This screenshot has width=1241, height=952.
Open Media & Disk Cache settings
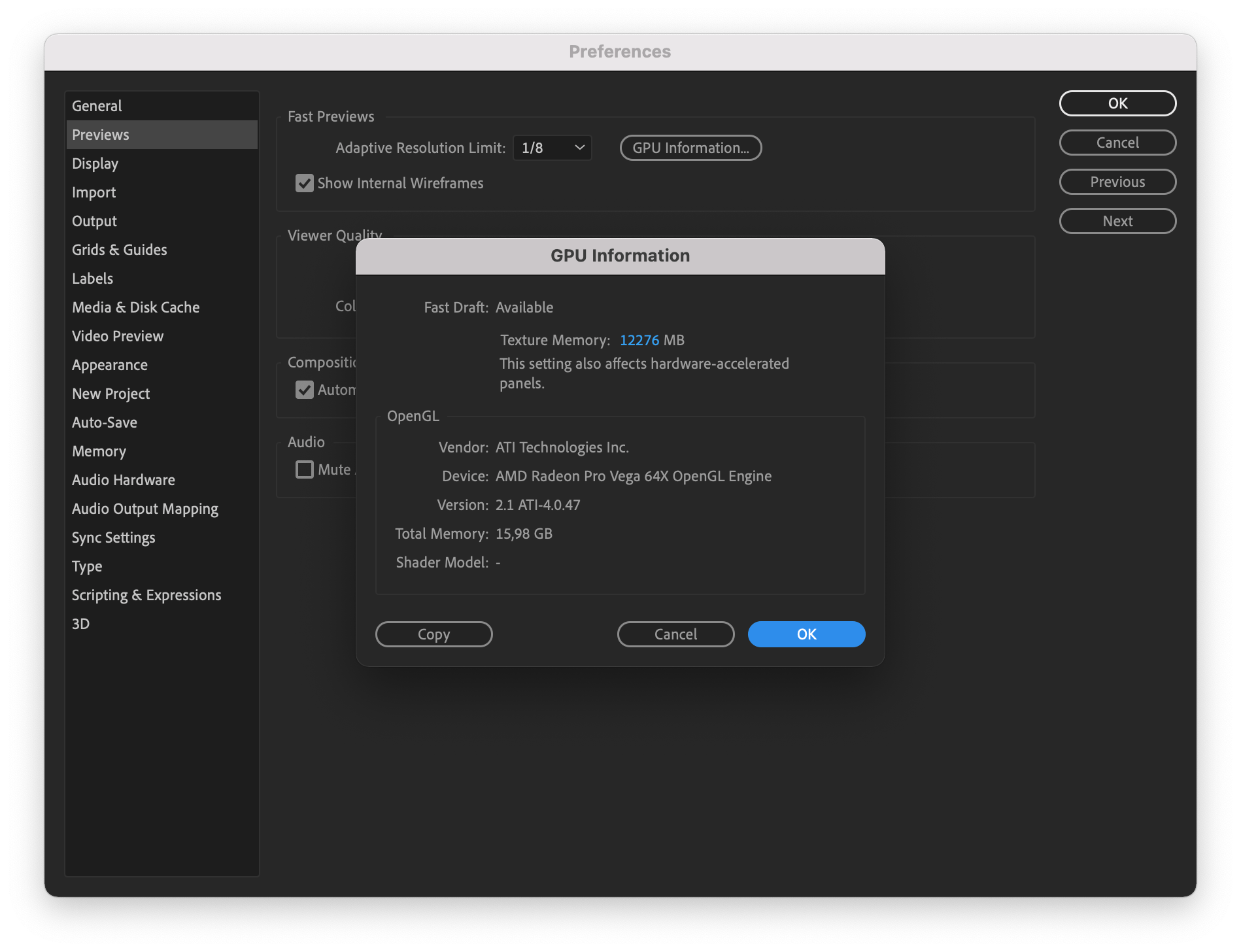[135, 307]
